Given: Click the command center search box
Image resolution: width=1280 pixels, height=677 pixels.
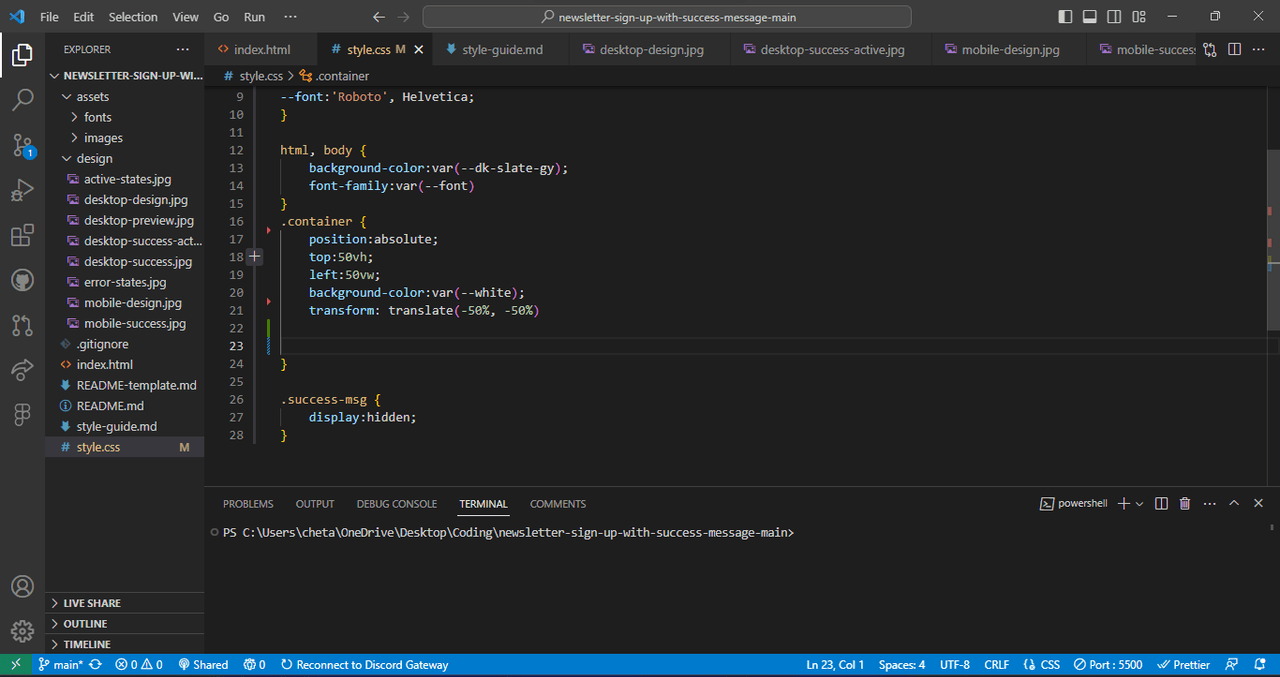Looking at the screenshot, I should [667, 17].
